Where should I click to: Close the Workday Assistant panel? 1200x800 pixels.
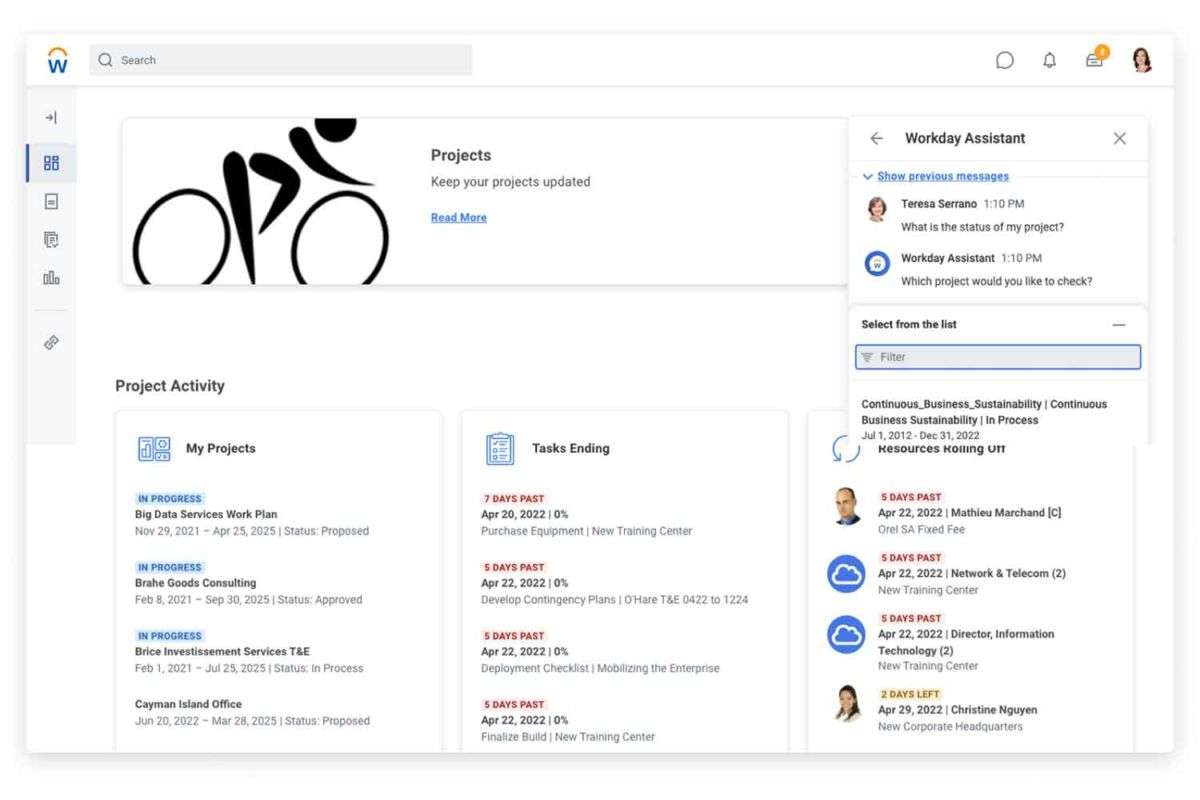[1119, 138]
